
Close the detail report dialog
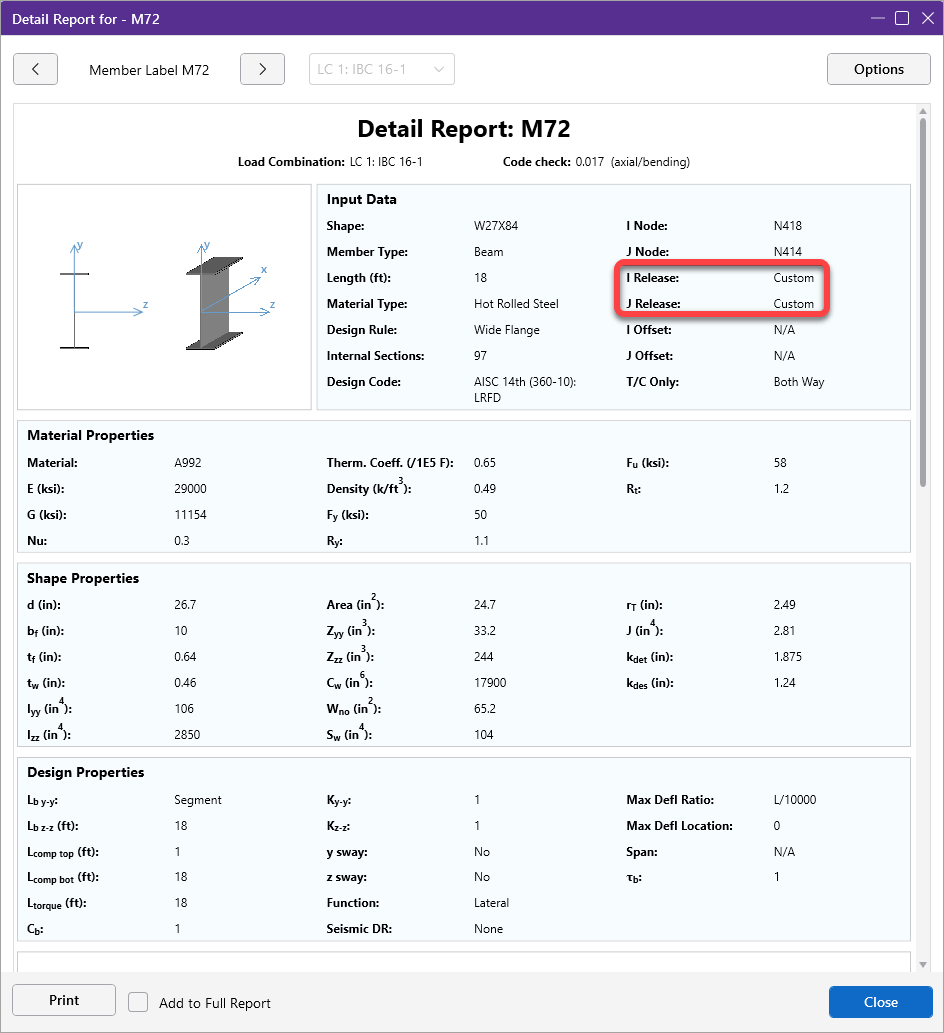pyautogui.click(x=880, y=1002)
